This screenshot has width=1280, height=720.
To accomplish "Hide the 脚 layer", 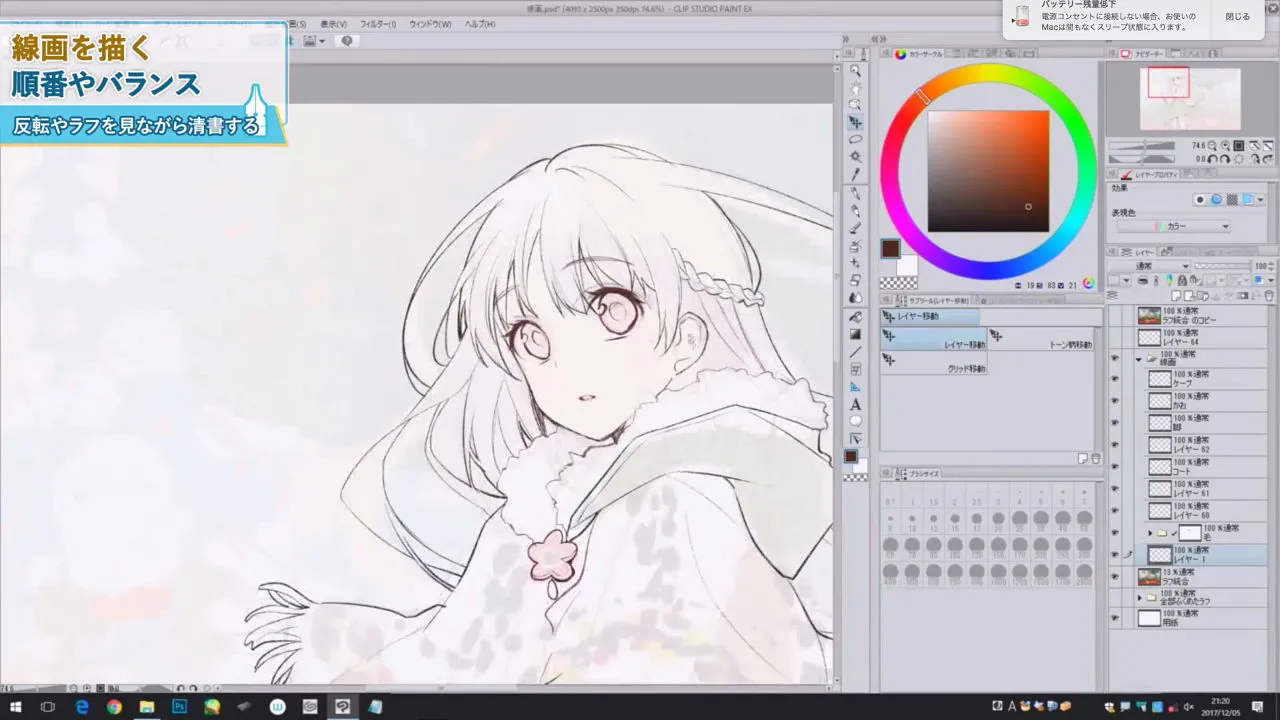I will coord(1115,423).
